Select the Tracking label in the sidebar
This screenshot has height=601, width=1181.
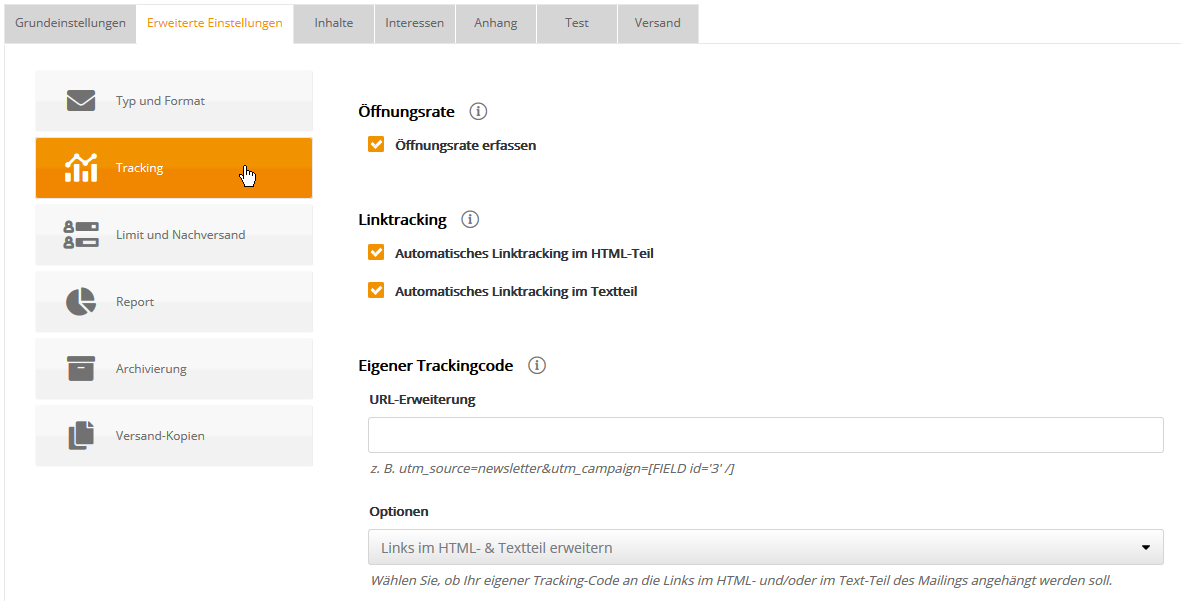[139, 167]
